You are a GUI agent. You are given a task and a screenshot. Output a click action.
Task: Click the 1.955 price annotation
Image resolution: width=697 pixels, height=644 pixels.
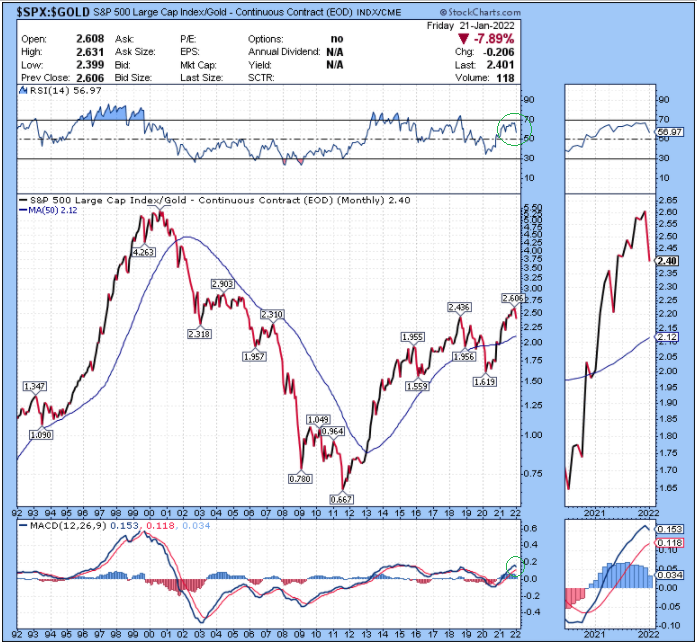[x=412, y=337]
